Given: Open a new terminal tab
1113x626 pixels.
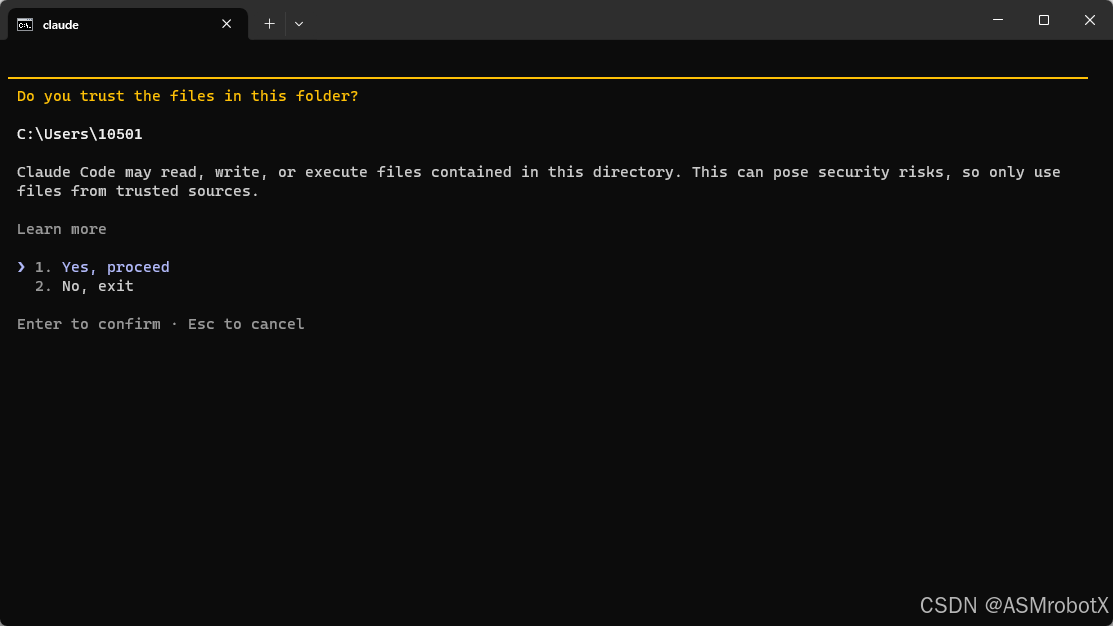Looking at the screenshot, I should [x=270, y=24].
